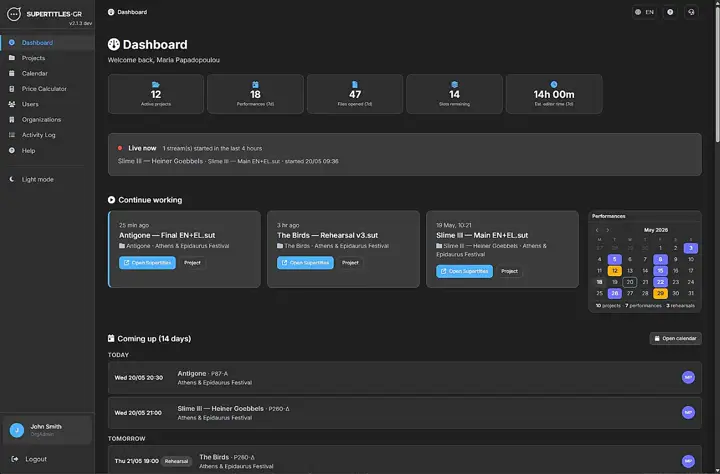The image size is (720, 474).
Task: Click the red Live now indicator dot
Action: coord(120,148)
